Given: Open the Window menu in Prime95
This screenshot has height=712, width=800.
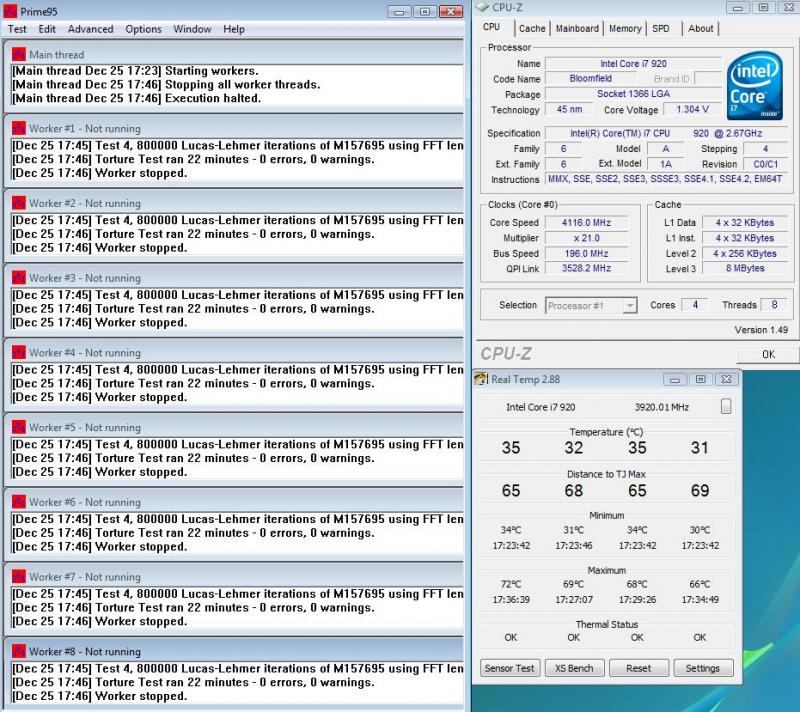Looking at the screenshot, I should coord(192,29).
